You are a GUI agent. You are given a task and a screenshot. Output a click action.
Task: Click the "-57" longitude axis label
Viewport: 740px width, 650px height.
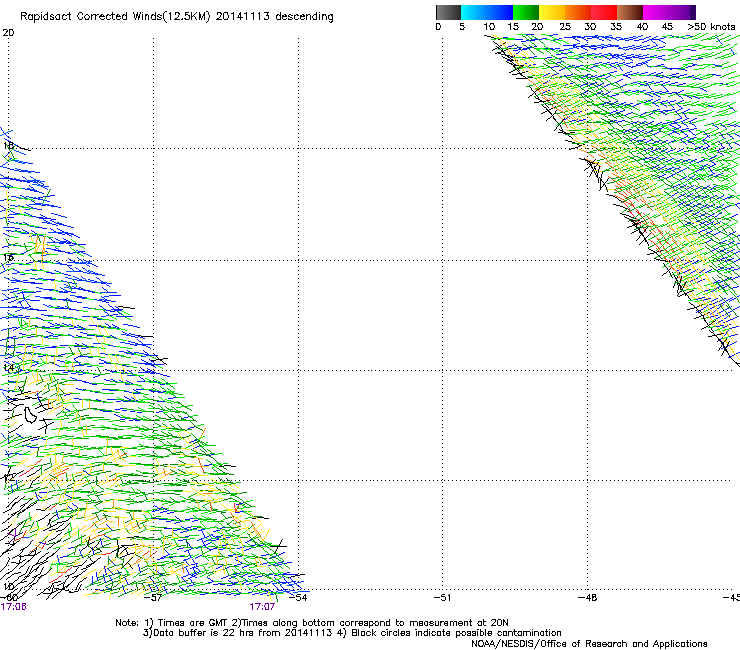point(153,598)
